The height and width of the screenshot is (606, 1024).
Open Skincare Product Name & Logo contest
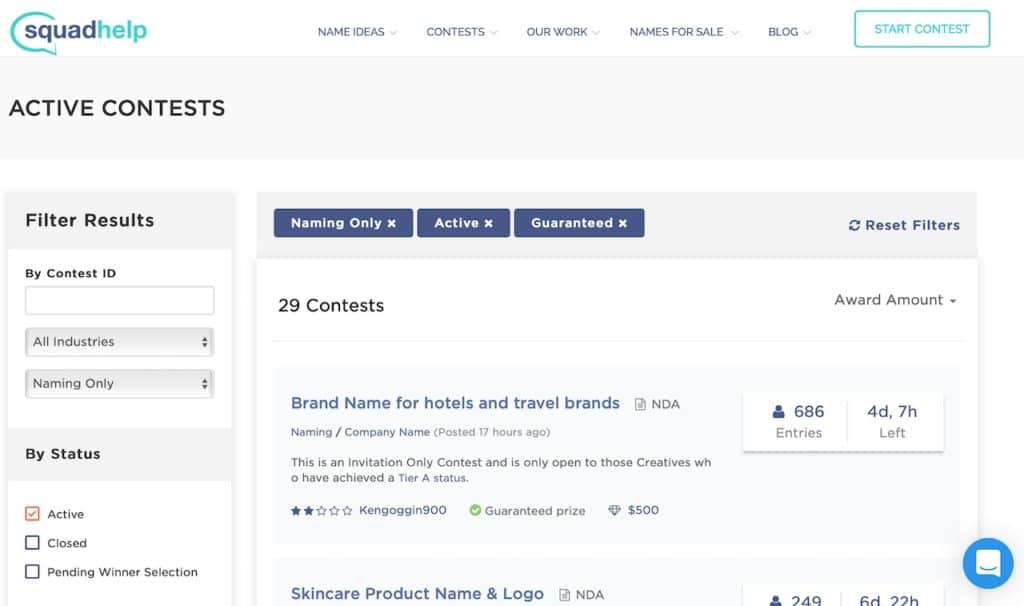(x=417, y=594)
